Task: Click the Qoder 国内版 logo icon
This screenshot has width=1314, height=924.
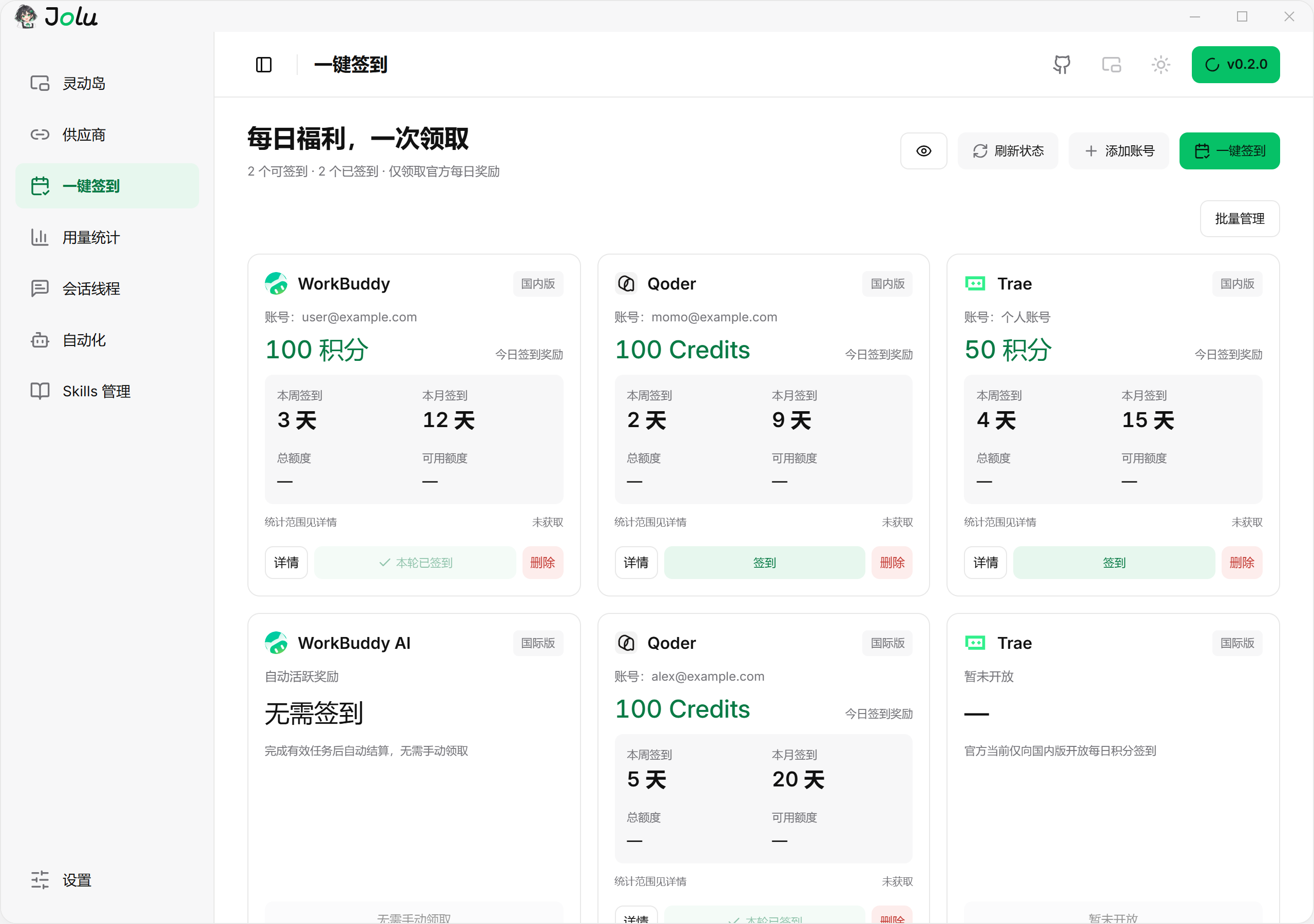Action: [x=626, y=284]
